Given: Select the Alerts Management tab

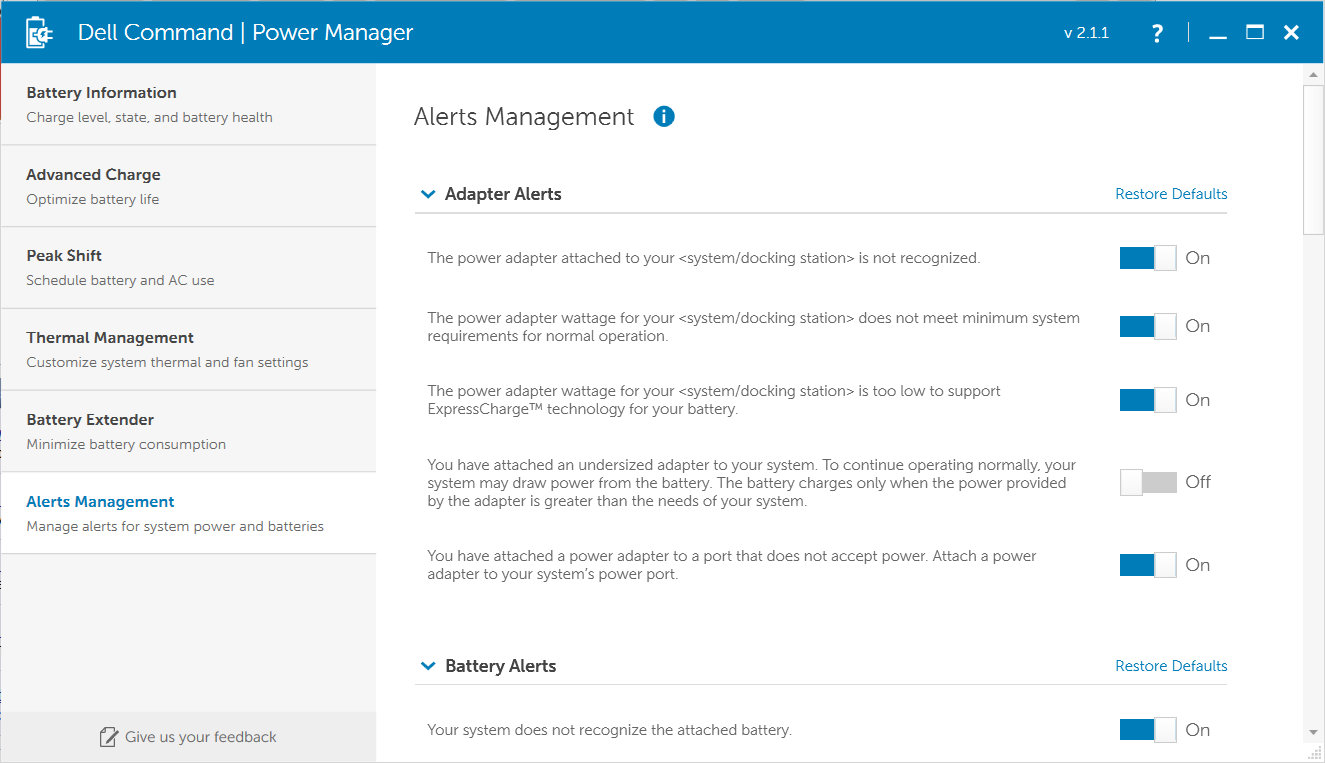Looking at the screenshot, I should (188, 513).
